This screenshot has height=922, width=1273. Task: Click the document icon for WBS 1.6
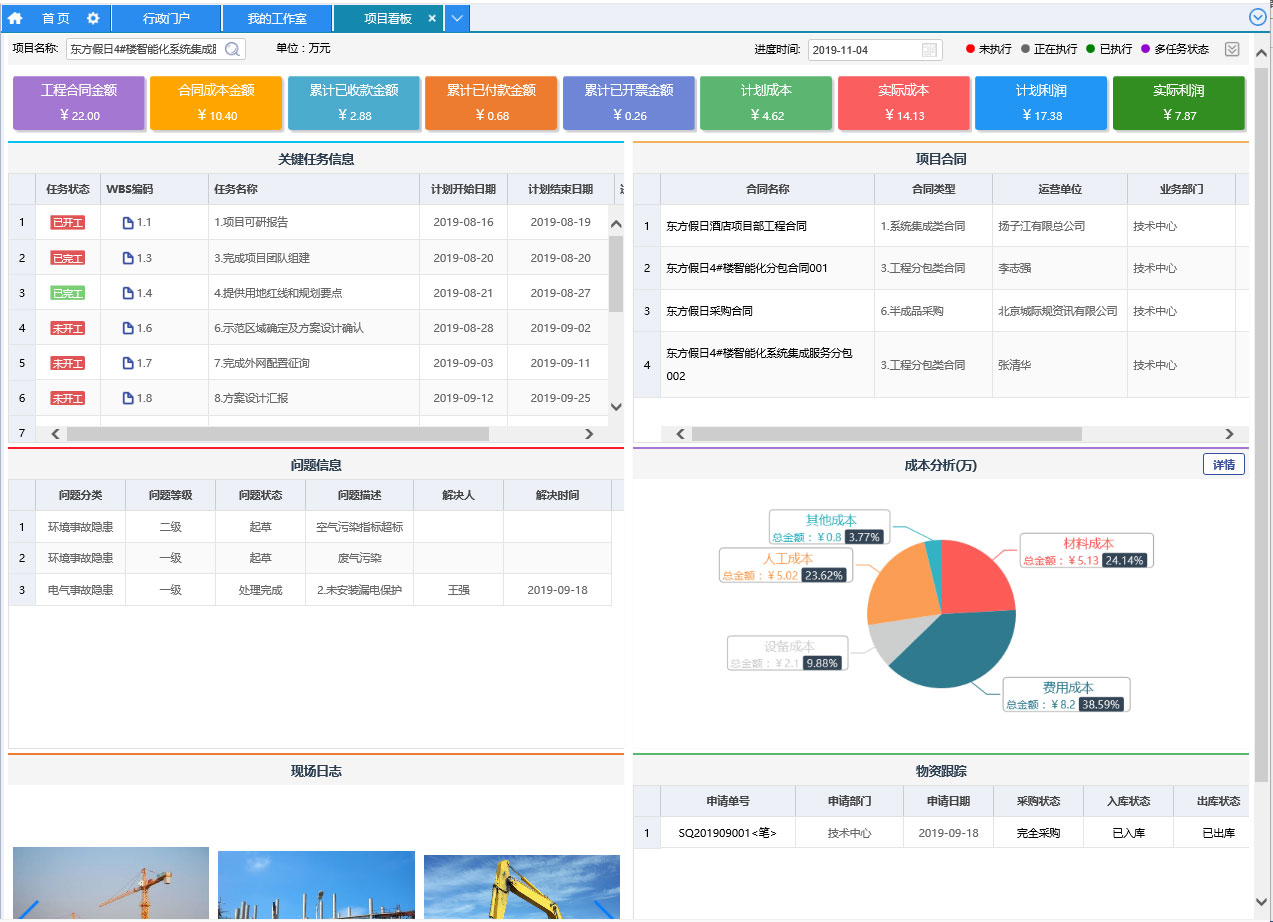pyautogui.click(x=128, y=328)
